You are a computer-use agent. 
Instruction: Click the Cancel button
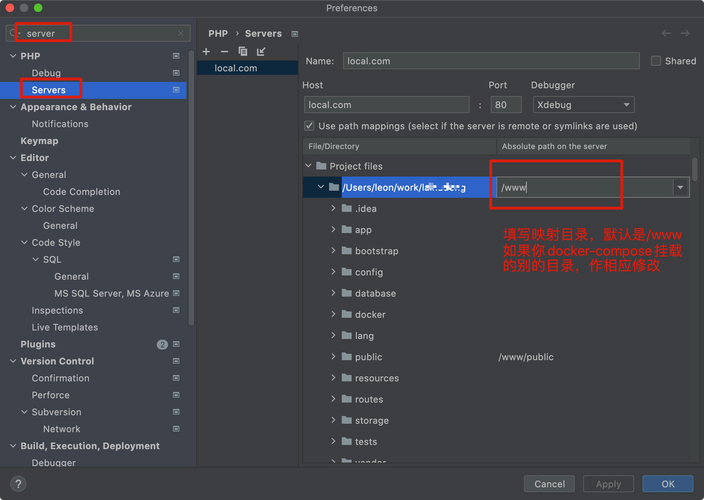pos(549,484)
